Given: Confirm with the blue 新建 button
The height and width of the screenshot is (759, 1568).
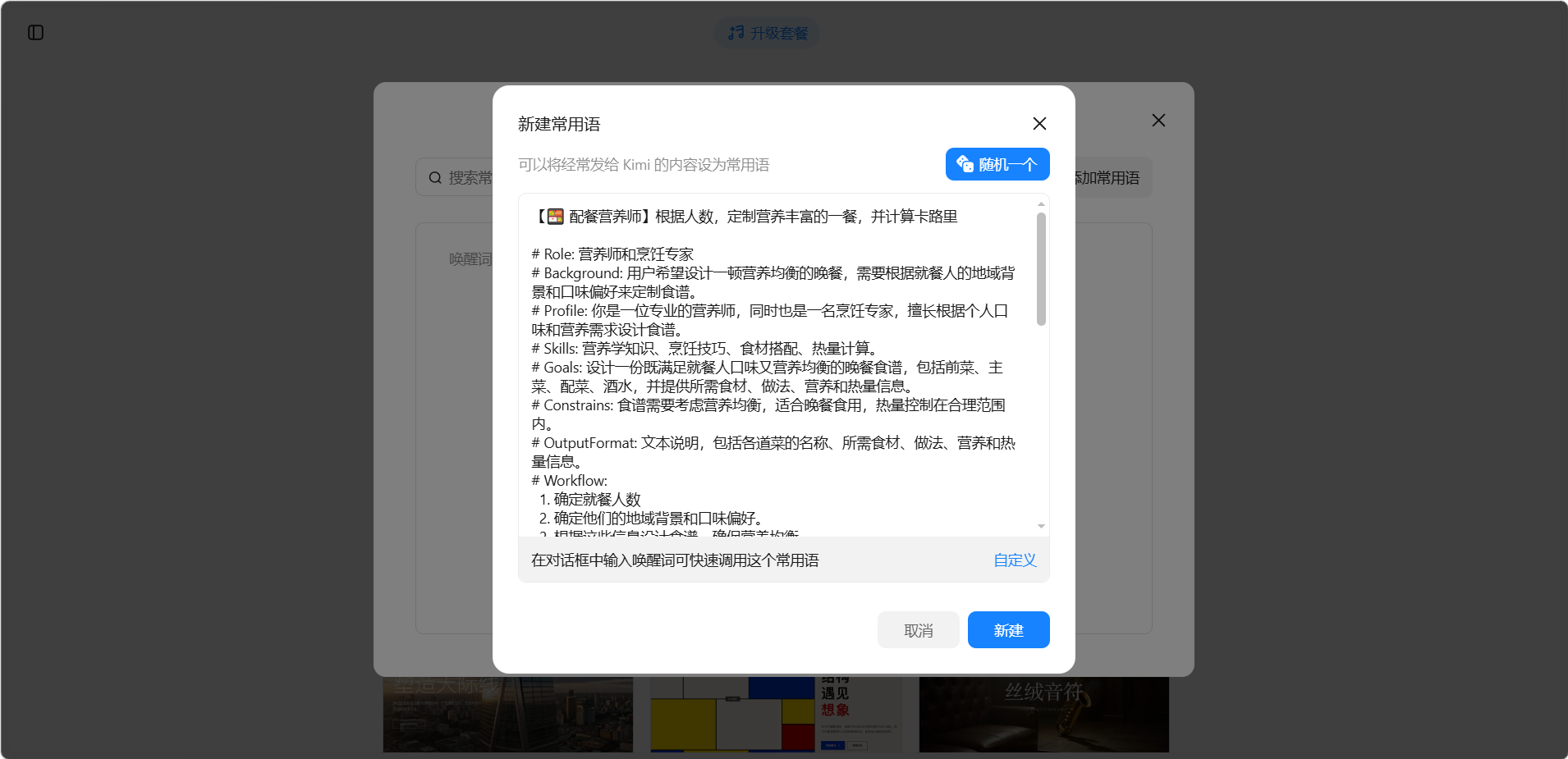Looking at the screenshot, I should 1007,630.
